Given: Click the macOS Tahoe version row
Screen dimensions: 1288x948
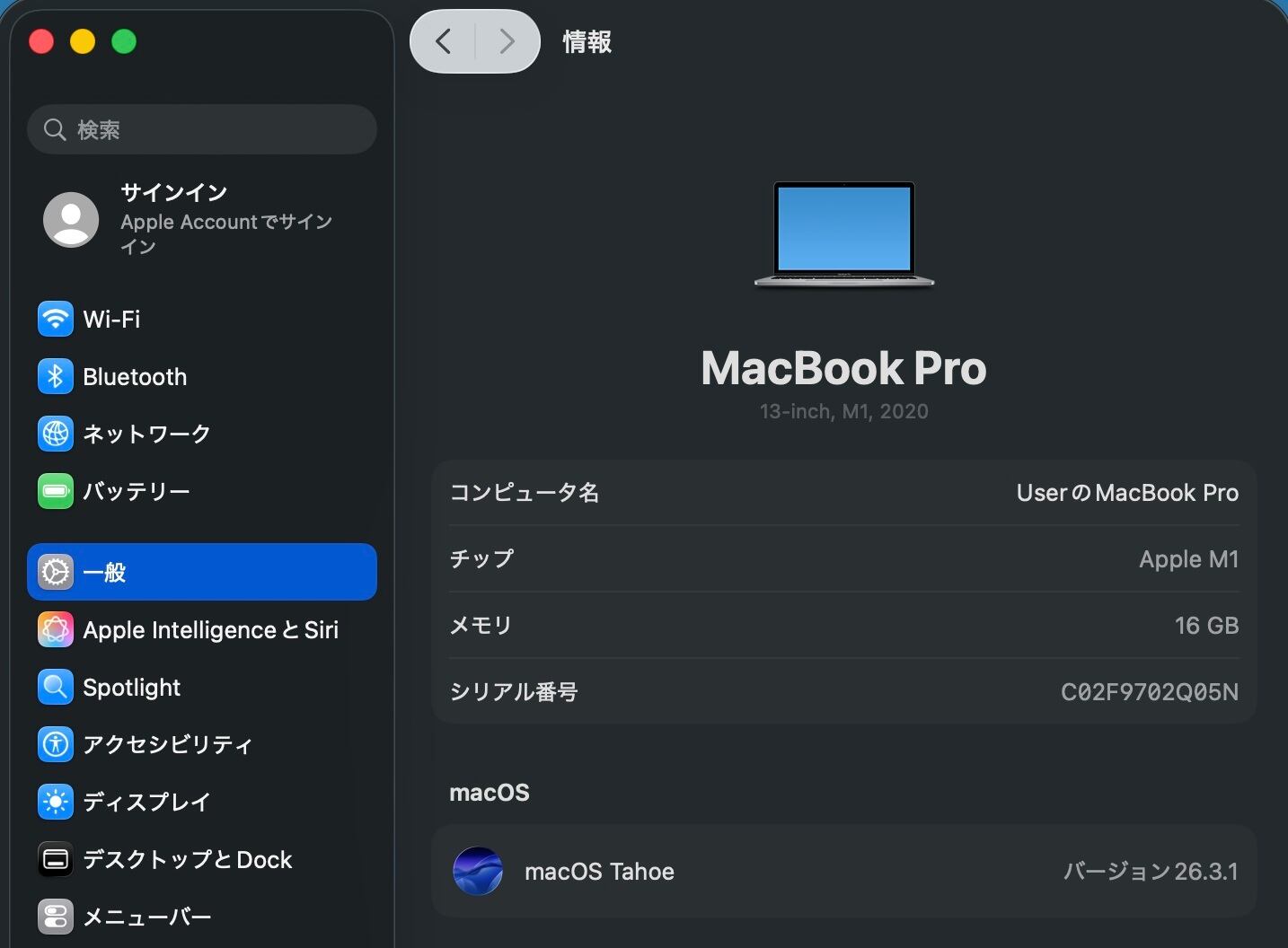Looking at the screenshot, I should (x=843, y=871).
